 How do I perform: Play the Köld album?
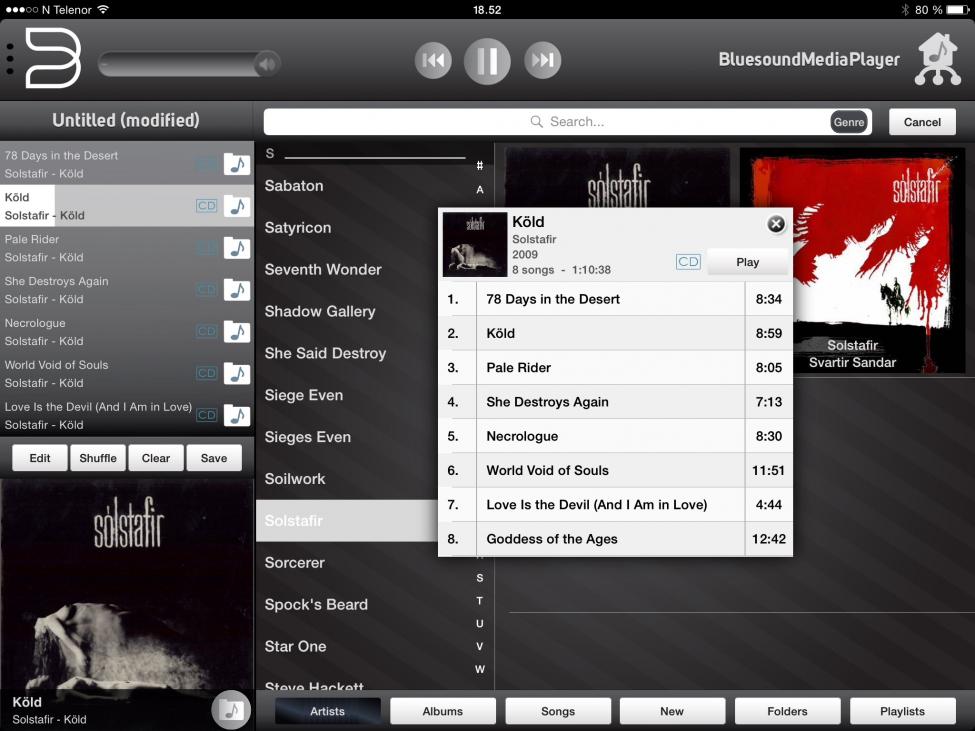(747, 262)
